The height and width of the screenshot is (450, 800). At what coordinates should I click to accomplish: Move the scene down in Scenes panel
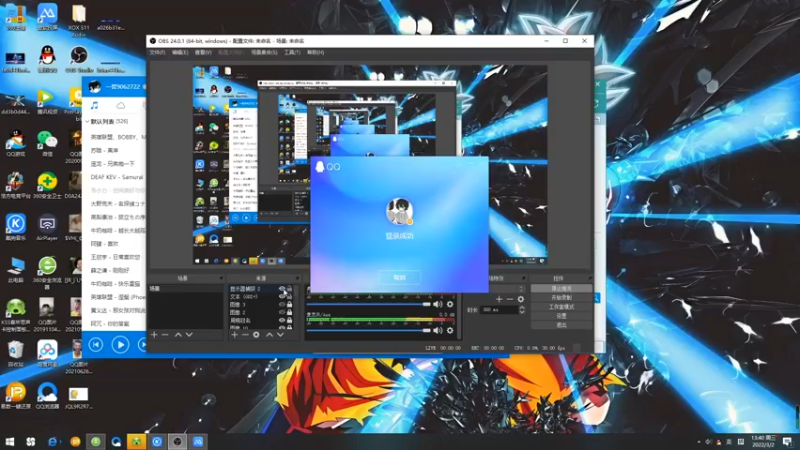(x=189, y=335)
